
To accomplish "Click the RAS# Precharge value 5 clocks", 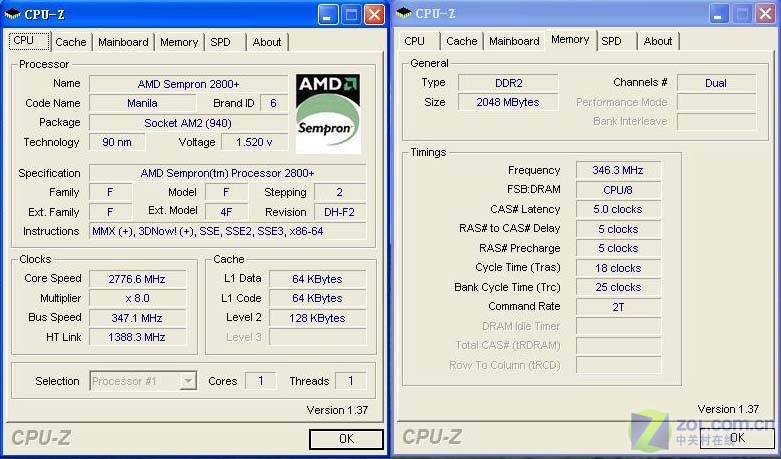I will tap(618, 248).
